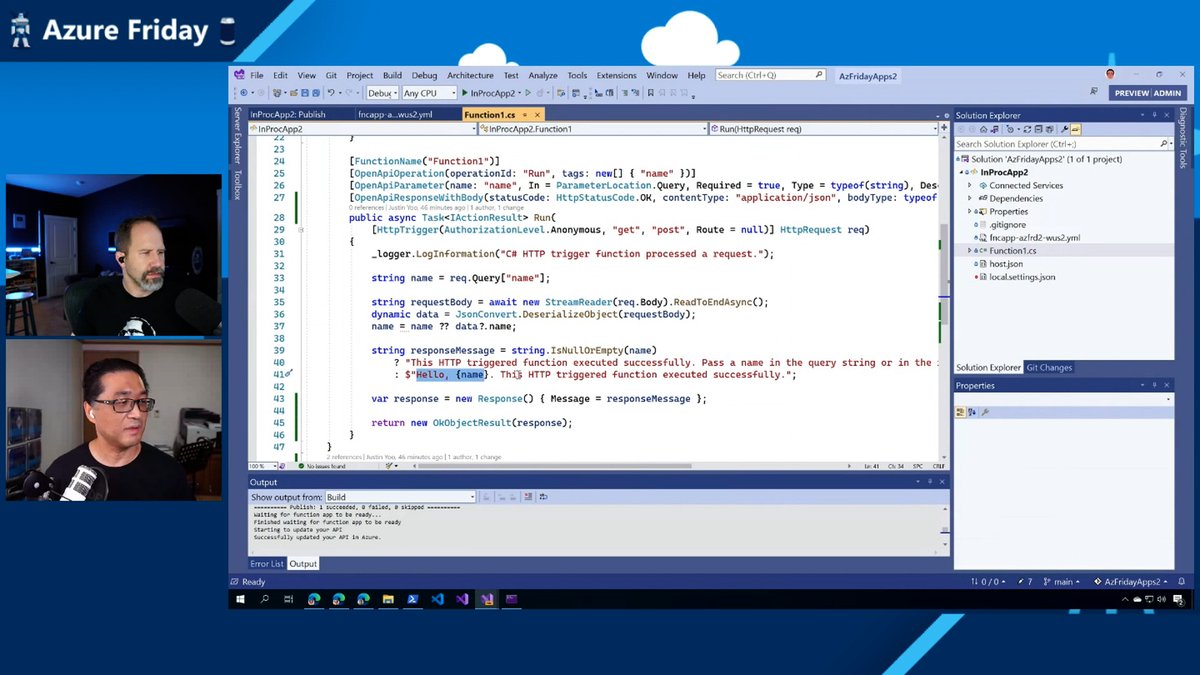Screen dimensions: 1200x675
Task: Click the AzFridayApps2 repository in status bar
Action: pyautogui.click(x=1133, y=581)
